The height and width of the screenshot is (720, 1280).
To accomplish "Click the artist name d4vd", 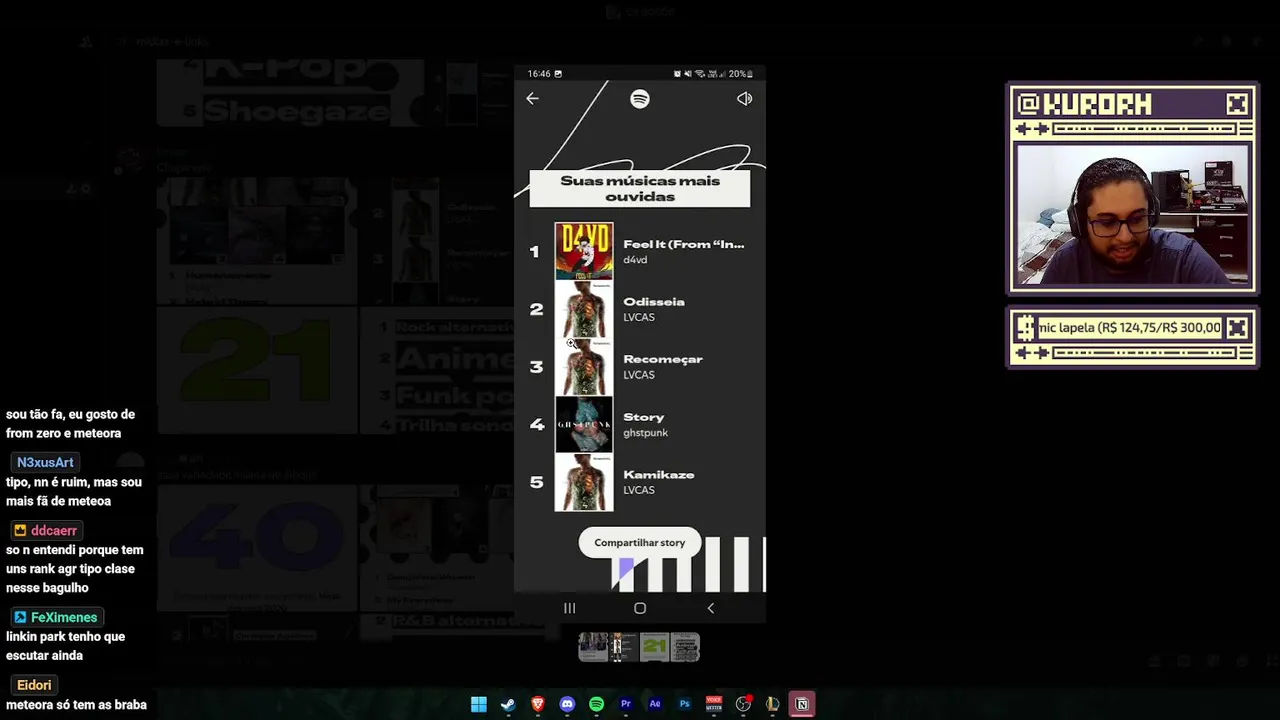I will [x=635, y=260].
